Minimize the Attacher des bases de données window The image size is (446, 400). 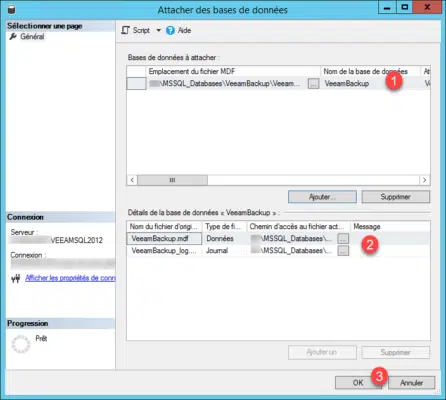pos(387,7)
